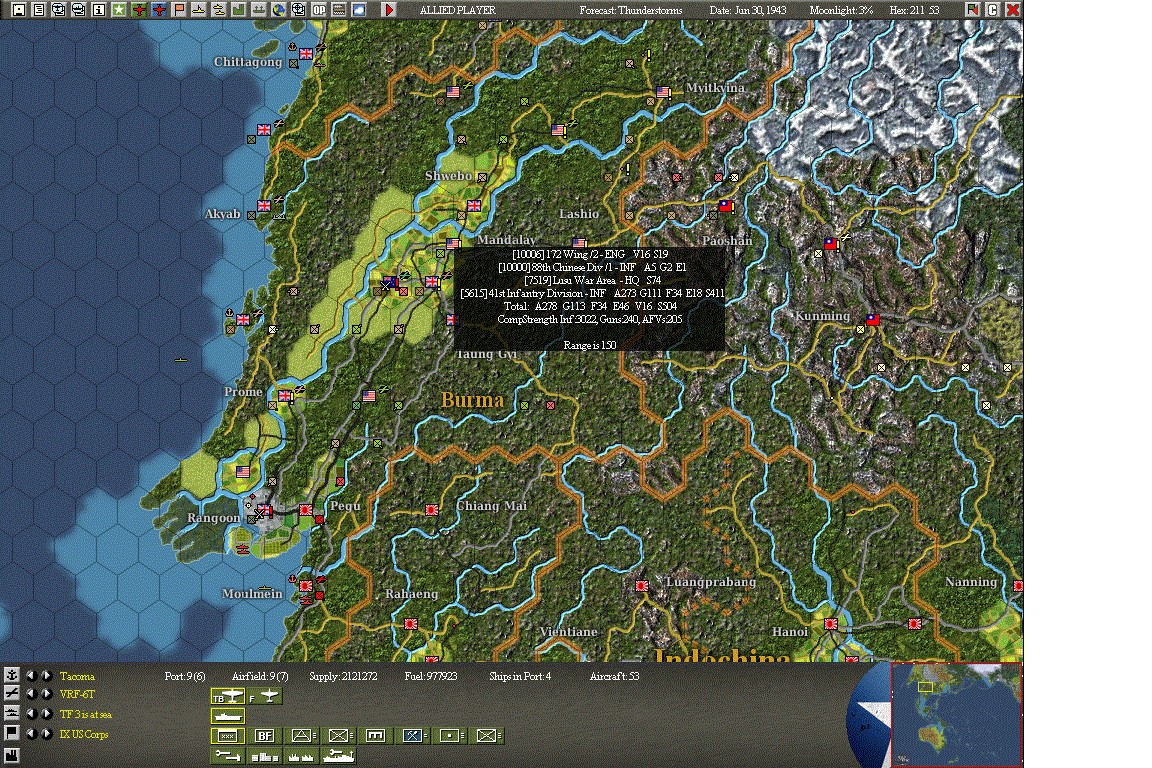Click the minimap thumbnail in bottom right
1152x768 pixels.
[x=956, y=714]
